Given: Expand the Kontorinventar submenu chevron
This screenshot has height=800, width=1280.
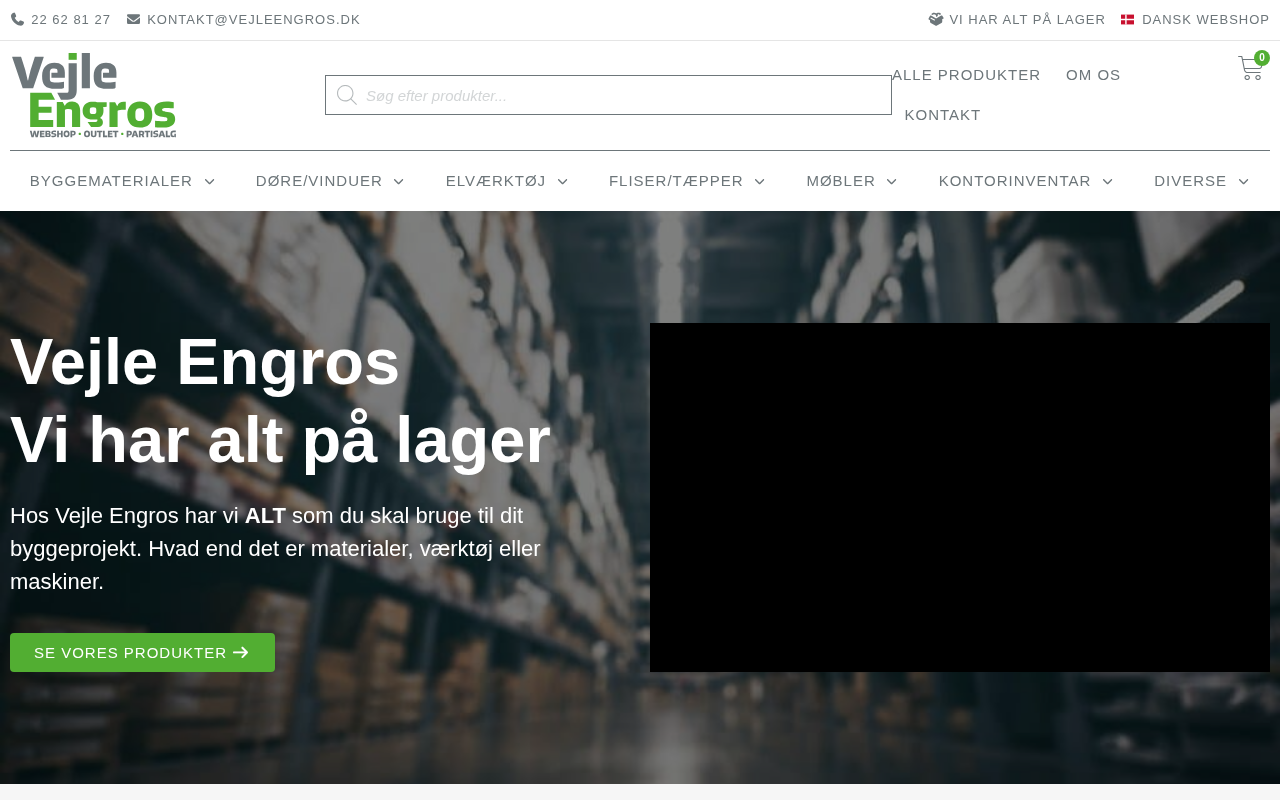Looking at the screenshot, I should 1108,181.
